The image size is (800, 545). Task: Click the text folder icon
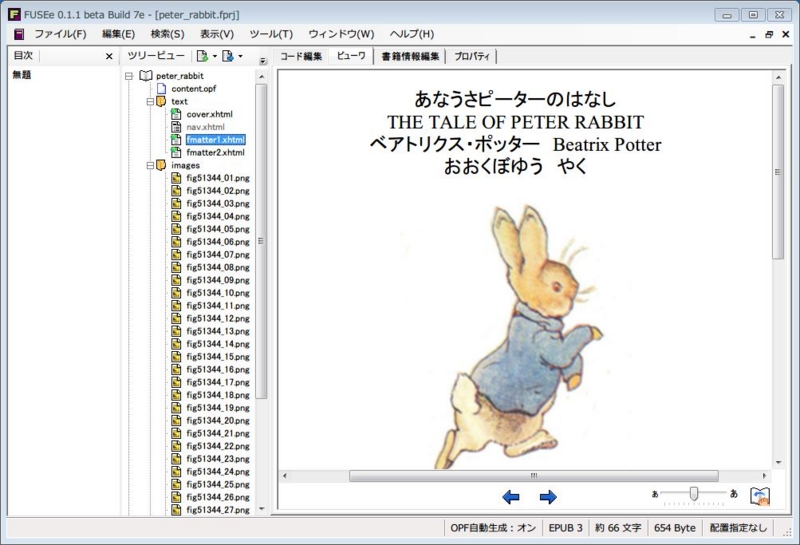pos(161,101)
